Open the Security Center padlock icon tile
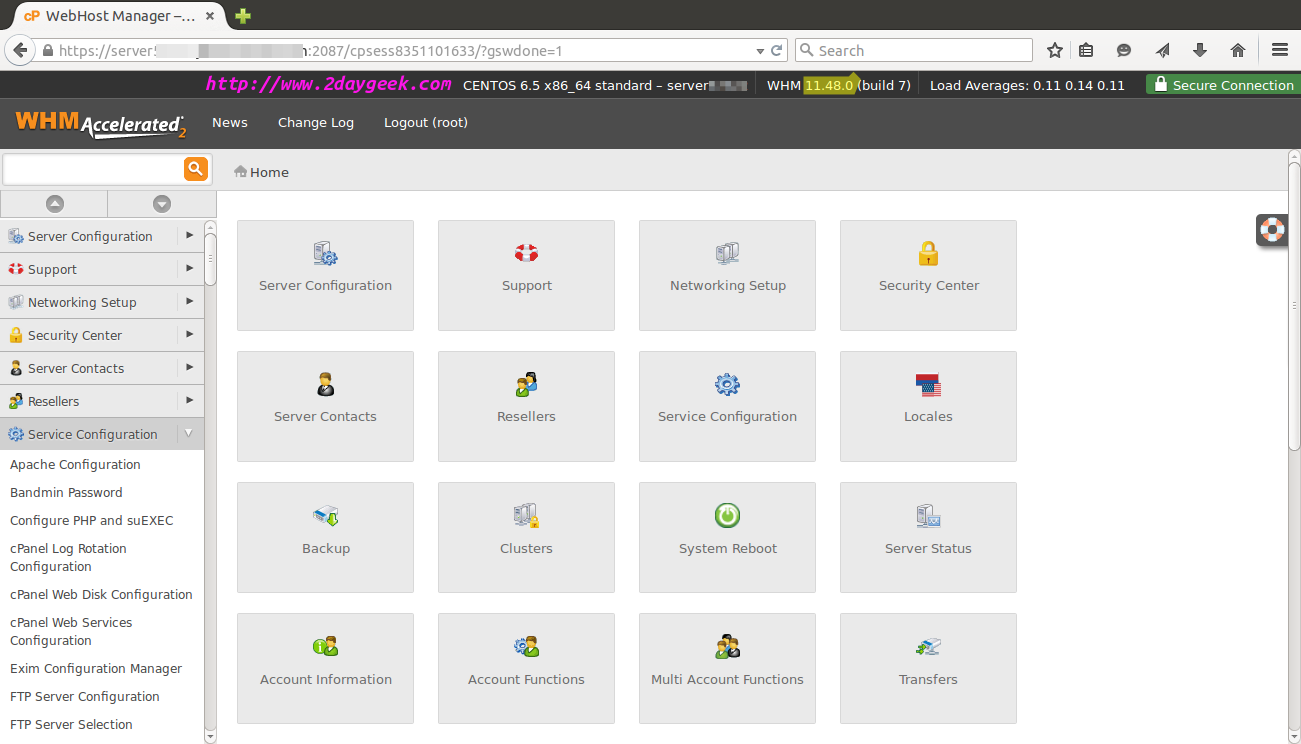The height and width of the screenshot is (744, 1301). (x=928, y=254)
